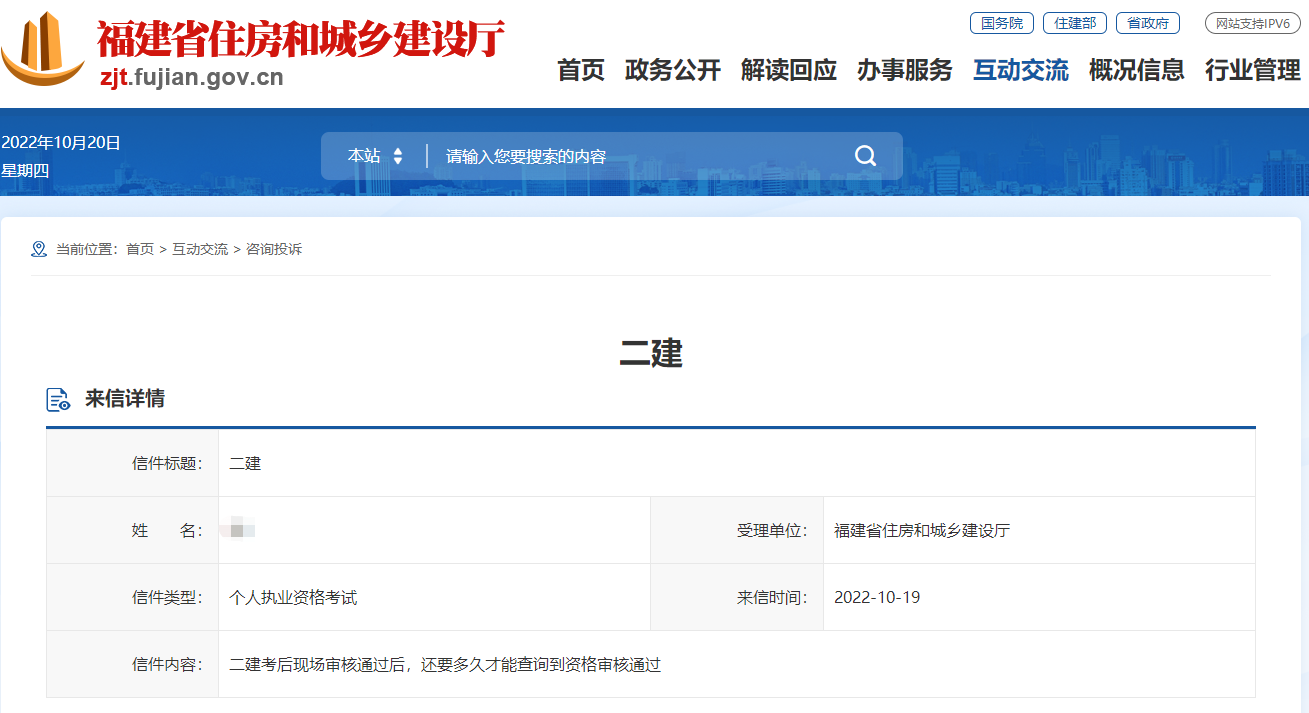Click the location pin icon beside 当前位置
Image resolution: width=1309 pixels, height=713 pixels.
pos(39,249)
